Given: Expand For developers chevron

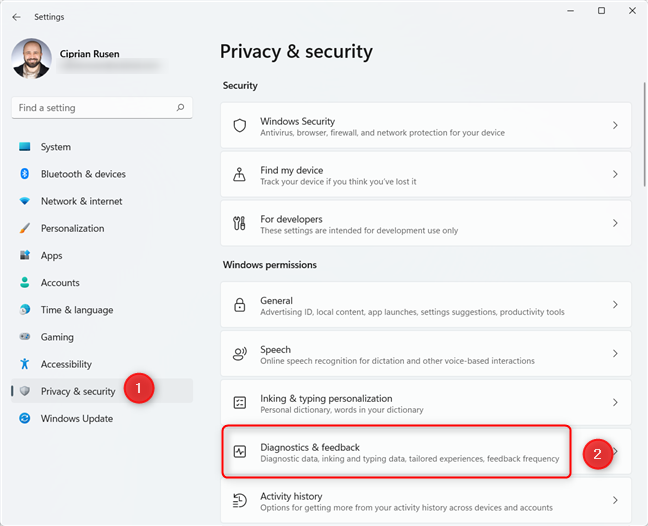Looking at the screenshot, I should pos(615,223).
